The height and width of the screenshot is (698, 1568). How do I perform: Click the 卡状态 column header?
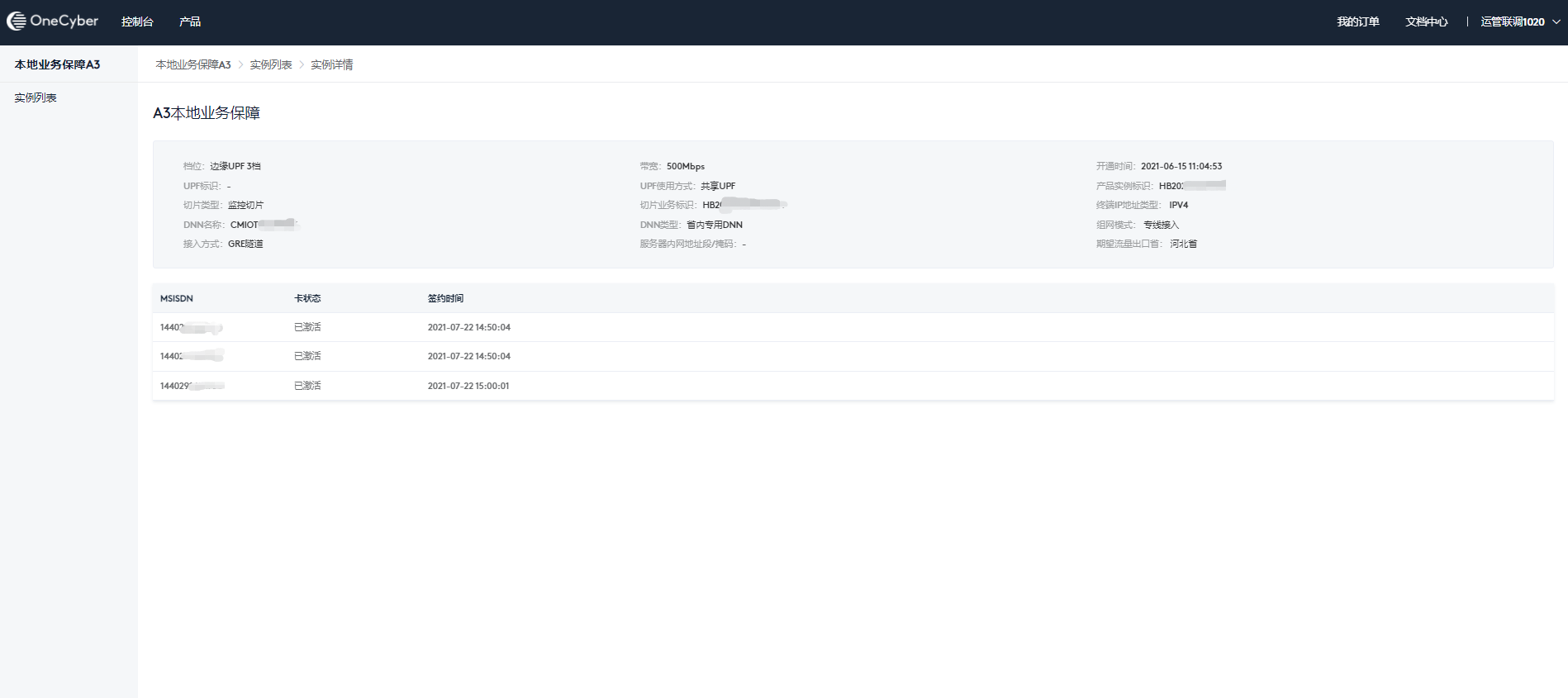(307, 298)
